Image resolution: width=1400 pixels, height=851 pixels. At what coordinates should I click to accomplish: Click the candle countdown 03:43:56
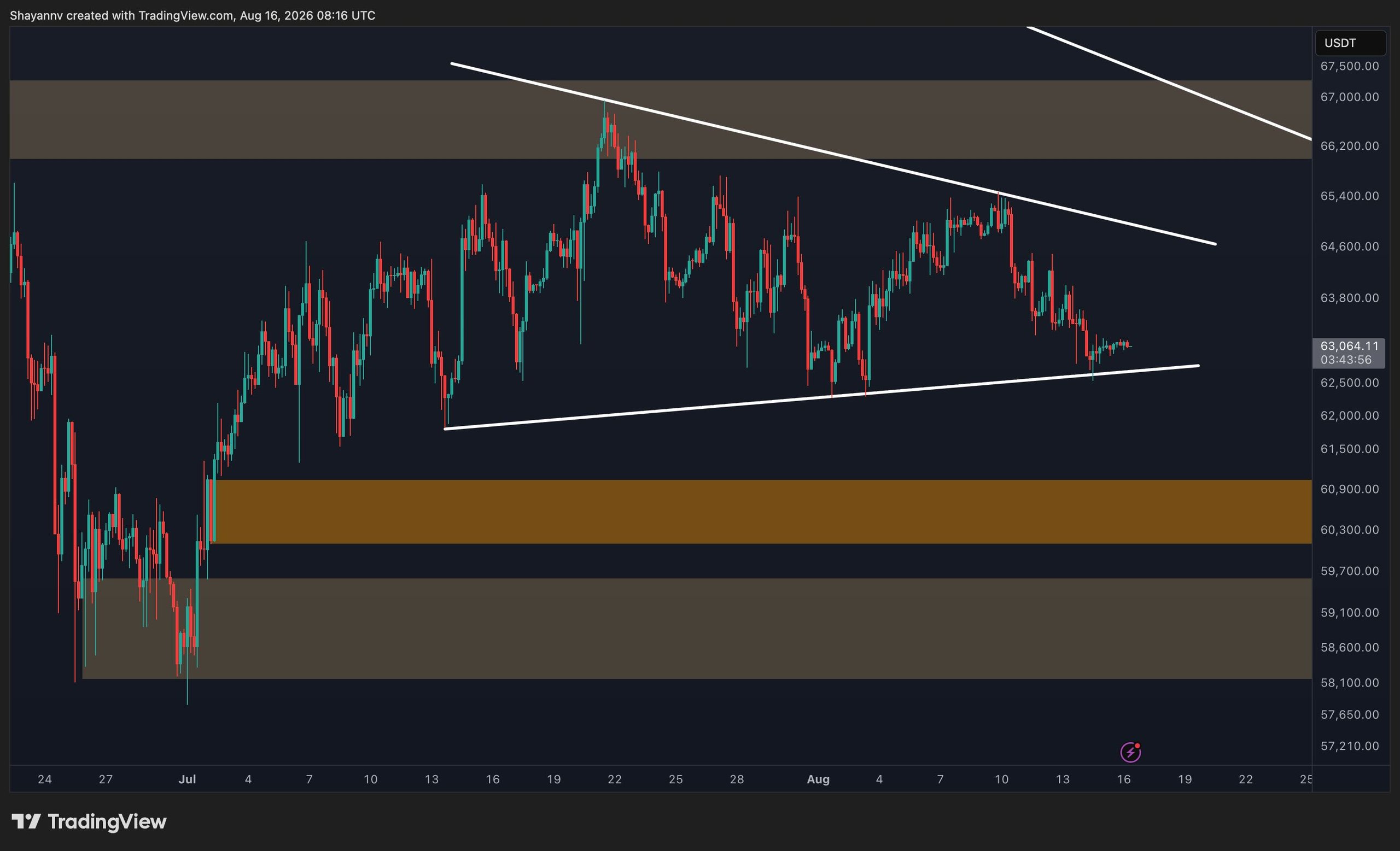coord(1345,360)
